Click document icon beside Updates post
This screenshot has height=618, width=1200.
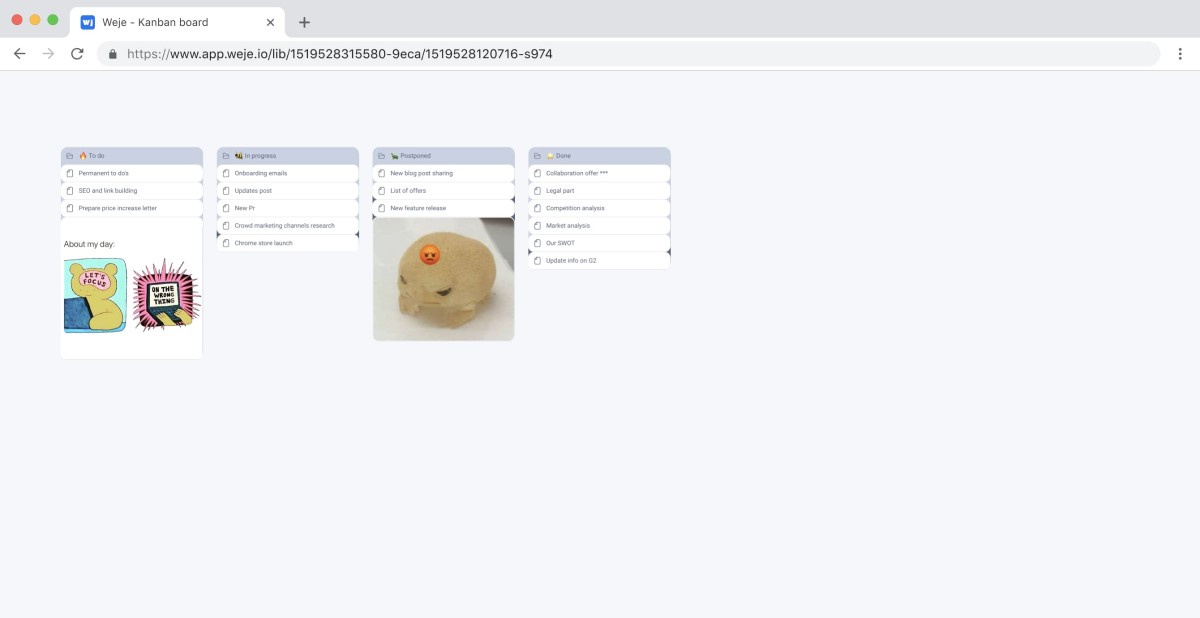pyautogui.click(x=226, y=191)
